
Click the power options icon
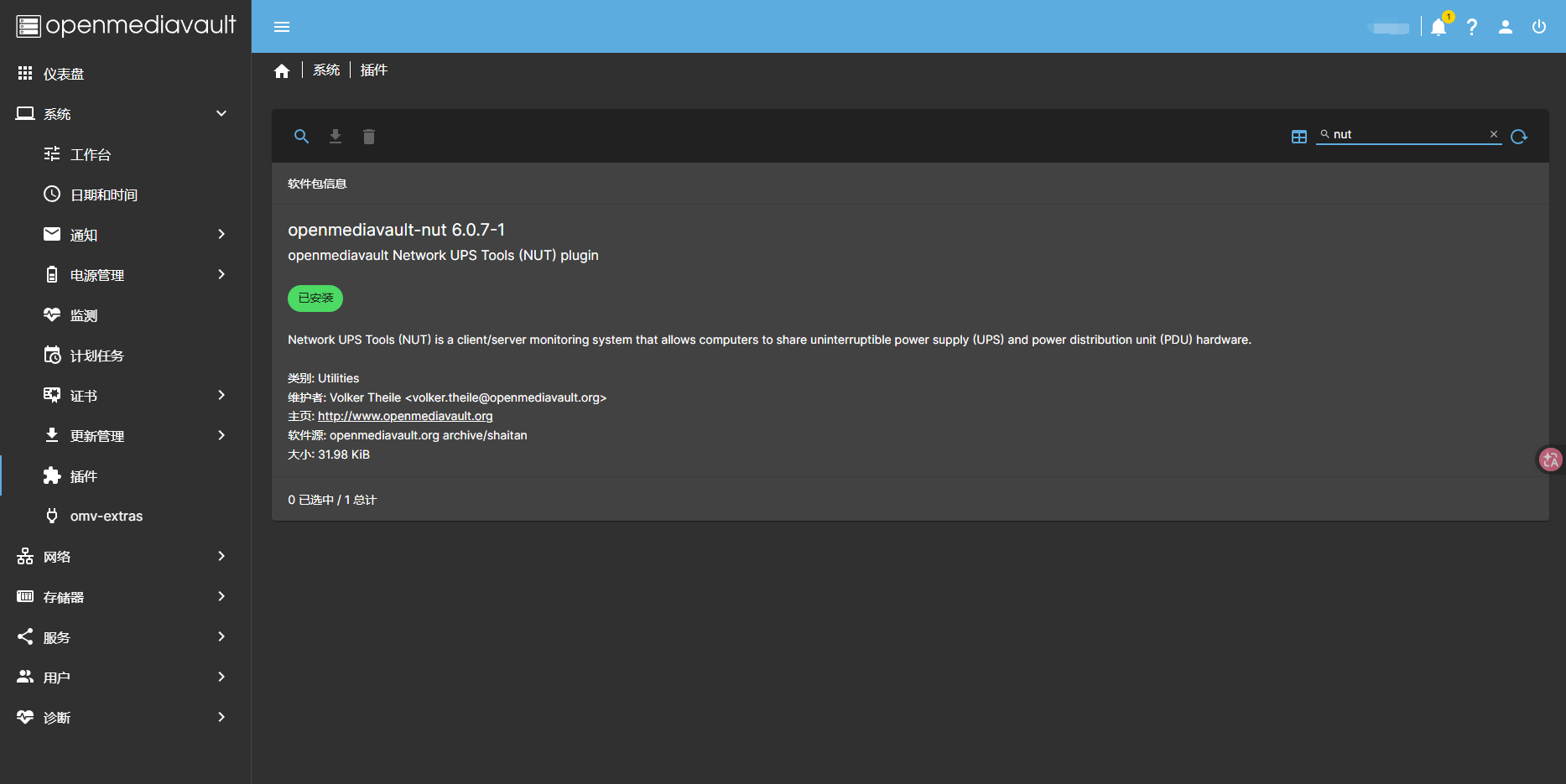1539,27
